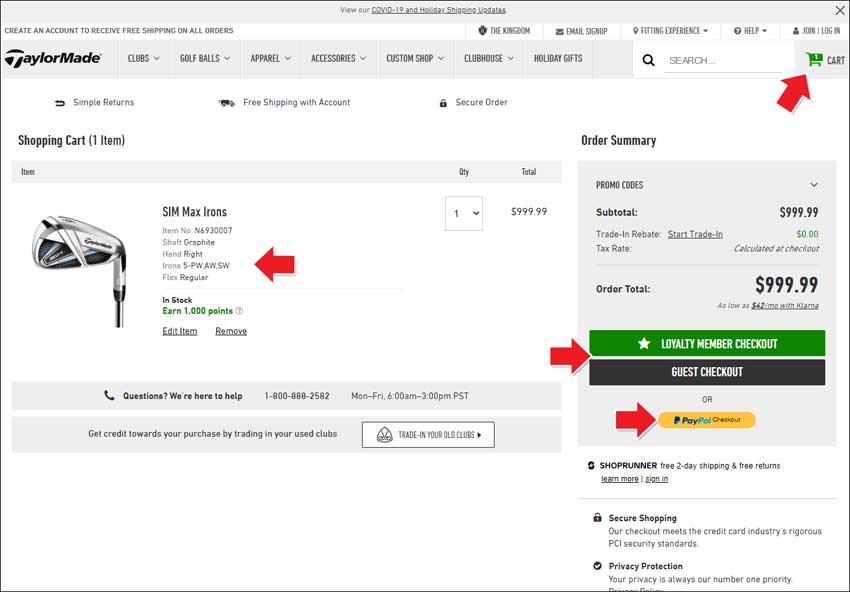The image size is (850, 592).
Task: Click the Secure Order lock icon
Action: pos(443,102)
